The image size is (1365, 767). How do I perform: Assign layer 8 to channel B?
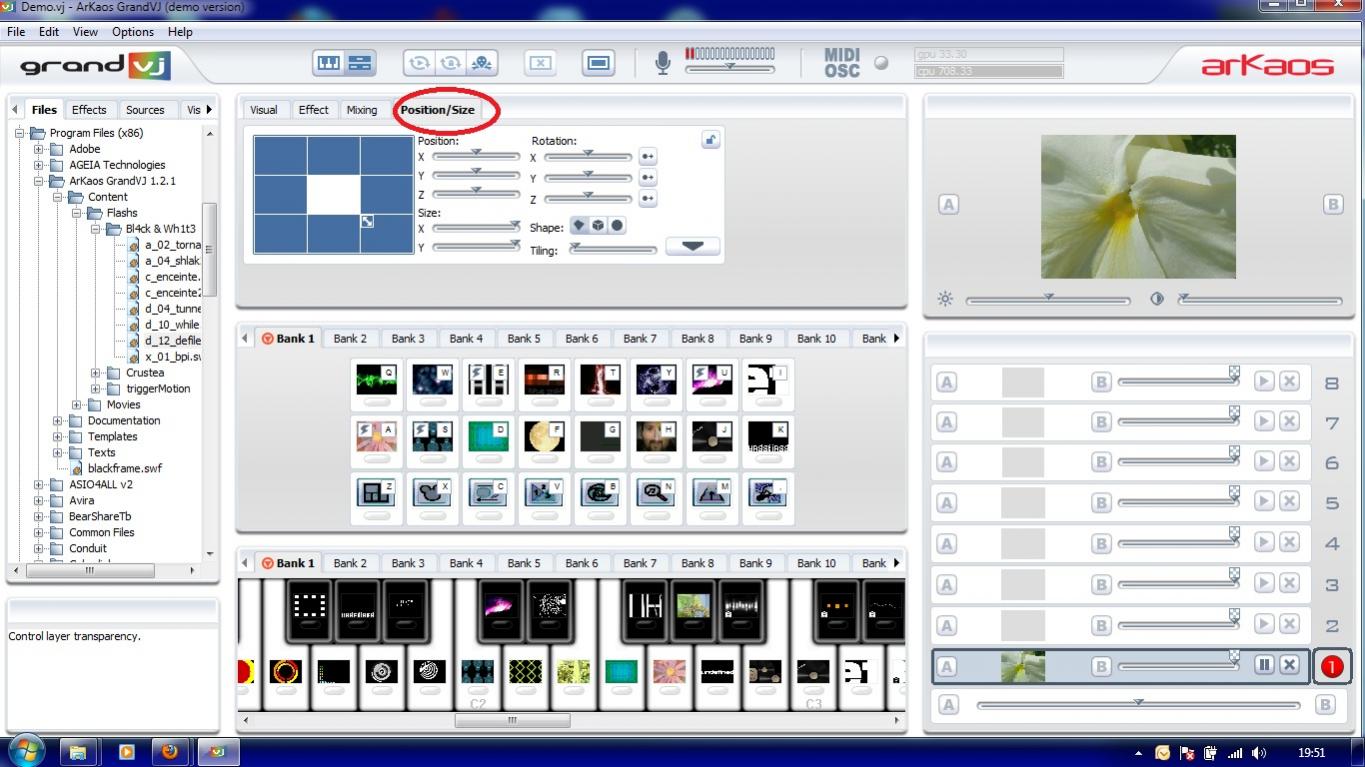pos(1101,382)
